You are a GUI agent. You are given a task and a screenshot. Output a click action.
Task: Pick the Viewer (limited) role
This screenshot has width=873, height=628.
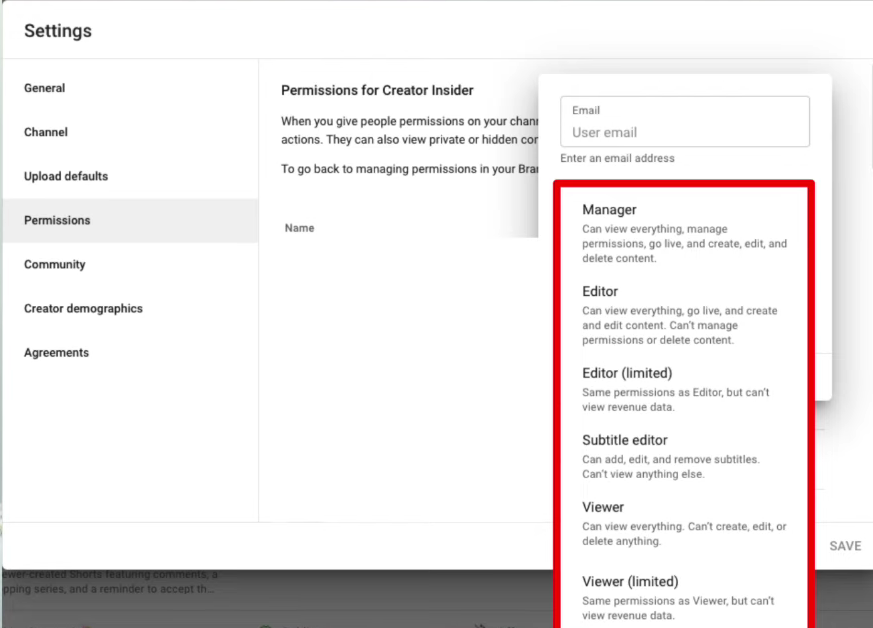pos(684,597)
